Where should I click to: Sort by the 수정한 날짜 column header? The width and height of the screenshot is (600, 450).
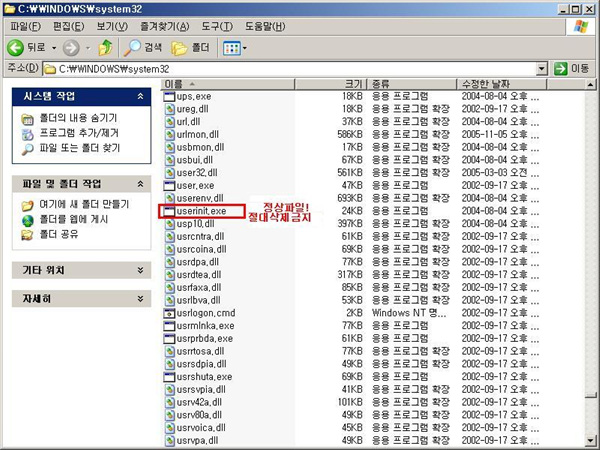(x=502, y=84)
